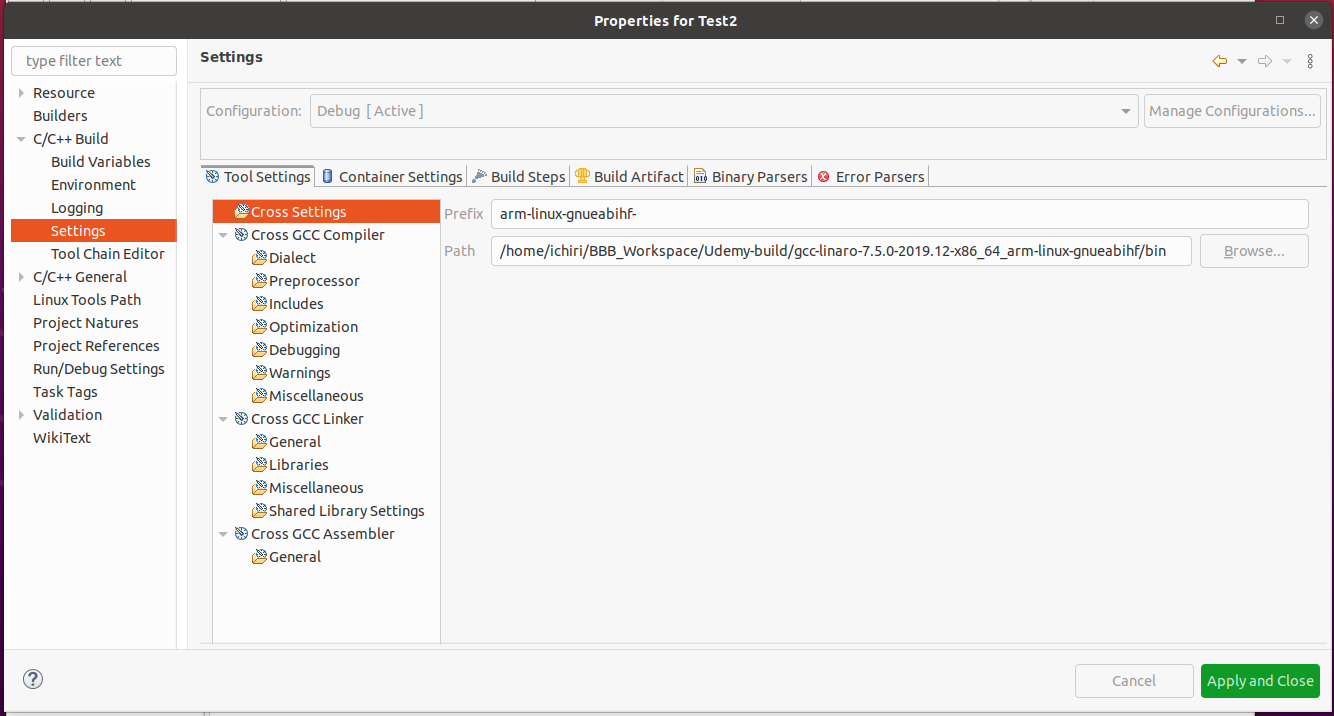Viewport: 1334px width, 716px height.
Task: Expand the C/C++ General node
Action: pos(22,277)
